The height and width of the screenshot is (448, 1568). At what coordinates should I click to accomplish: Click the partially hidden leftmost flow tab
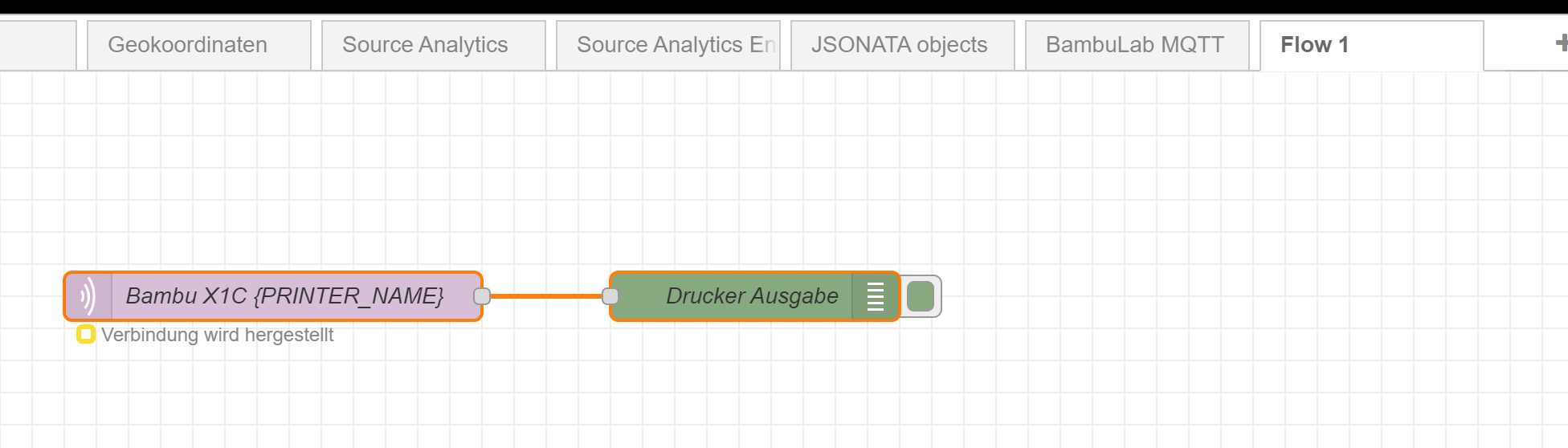click(x=38, y=45)
